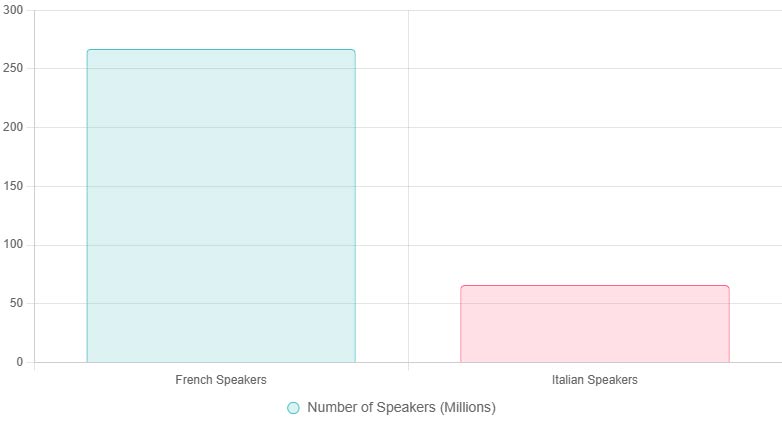Click the (Millions) text in the legend
Image resolution: width=782 pixels, height=425 pixels.
pyautogui.click(x=467, y=408)
